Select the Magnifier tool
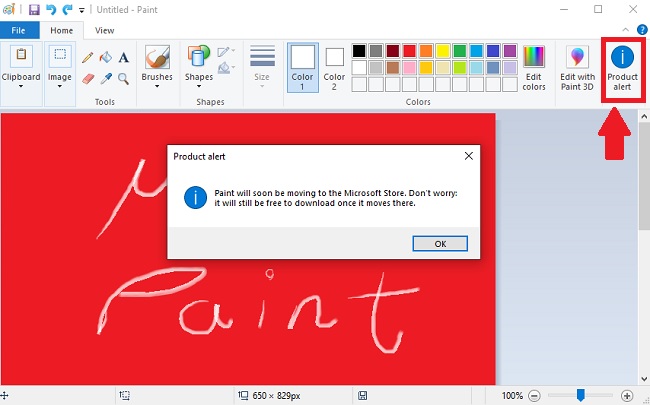This screenshot has height=405, width=650. pyautogui.click(x=124, y=78)
